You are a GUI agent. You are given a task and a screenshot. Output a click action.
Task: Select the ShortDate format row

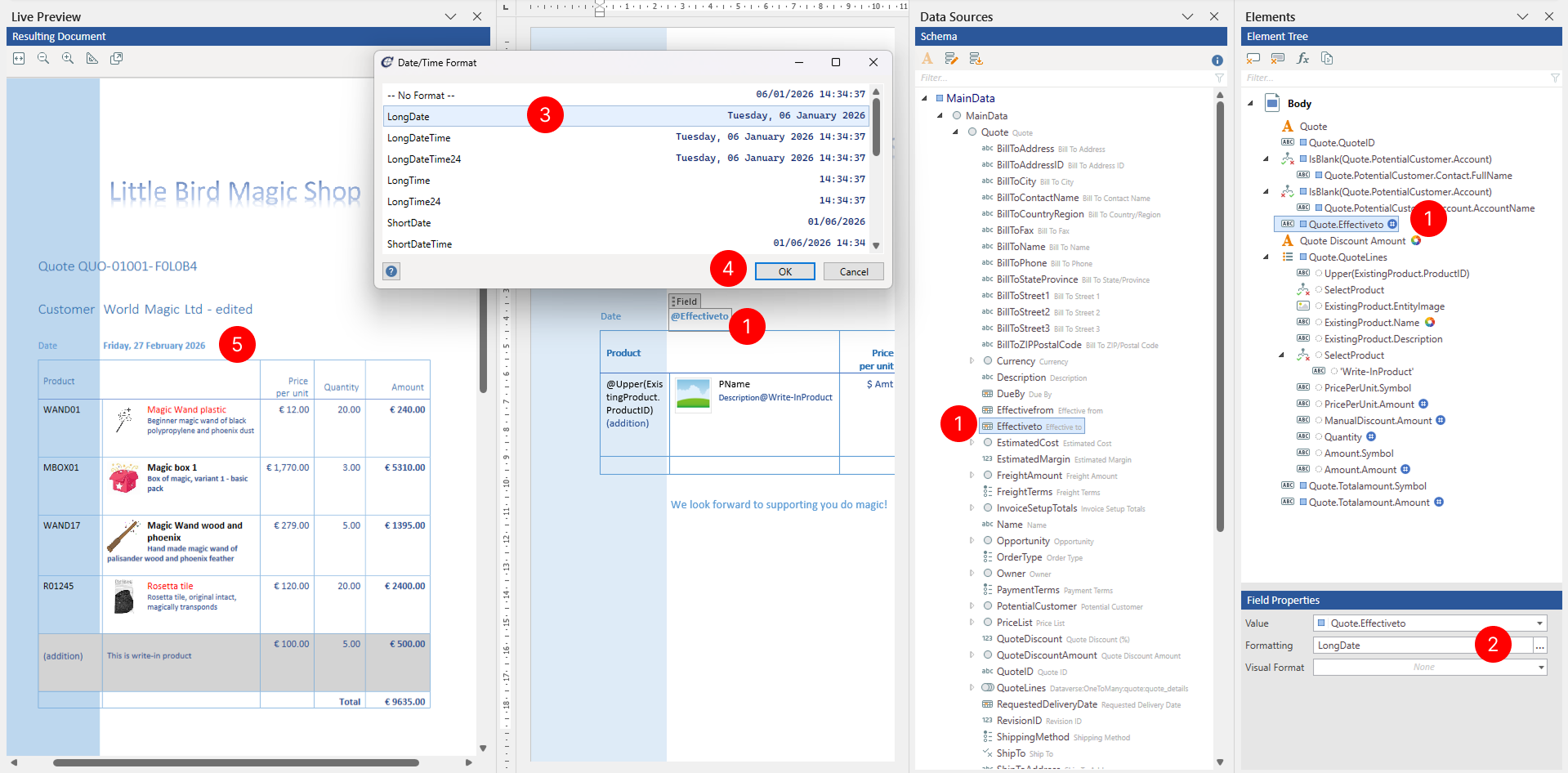pos(626,222)
